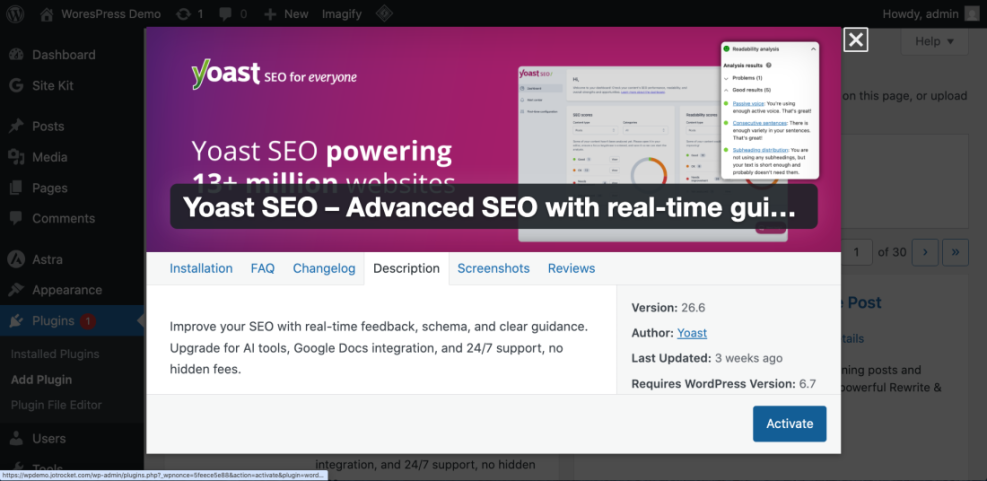The width and height of the screenshot is (987, 481).
Task: Go to next page of plugins
Action: point(925,252)
